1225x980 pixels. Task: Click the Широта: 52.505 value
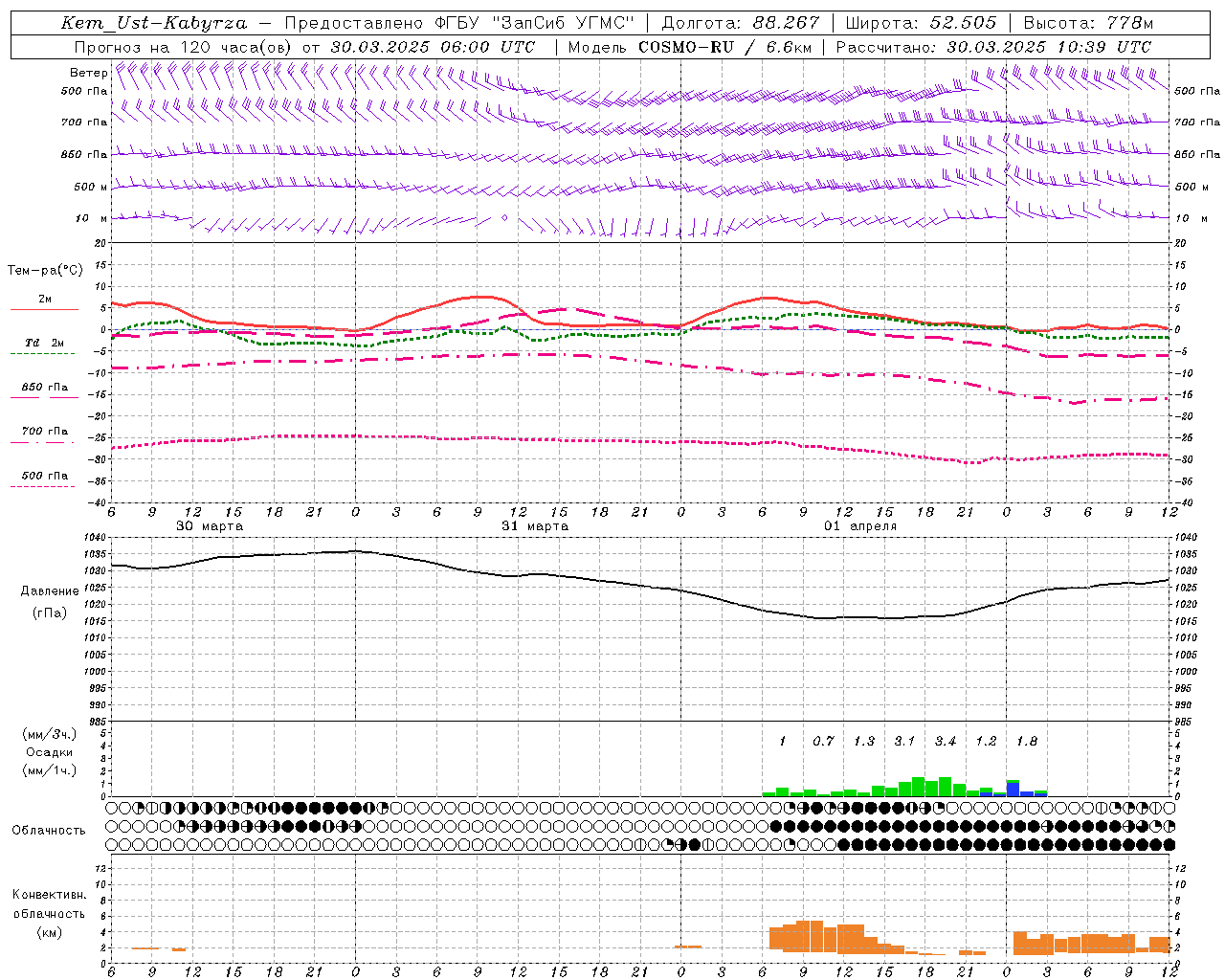click(921, 23)
